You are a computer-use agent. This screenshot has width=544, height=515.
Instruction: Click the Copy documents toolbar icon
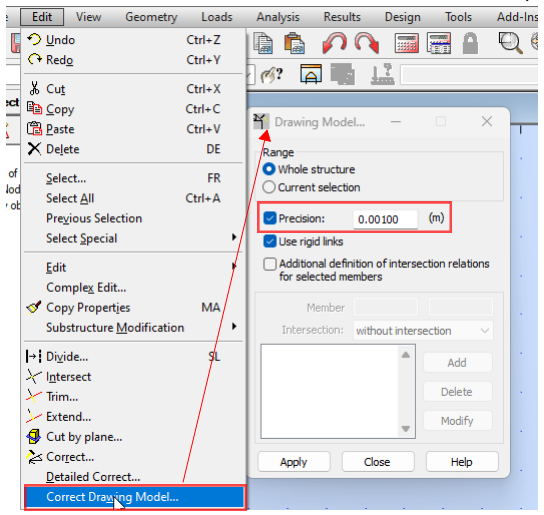tap(263, 43)
